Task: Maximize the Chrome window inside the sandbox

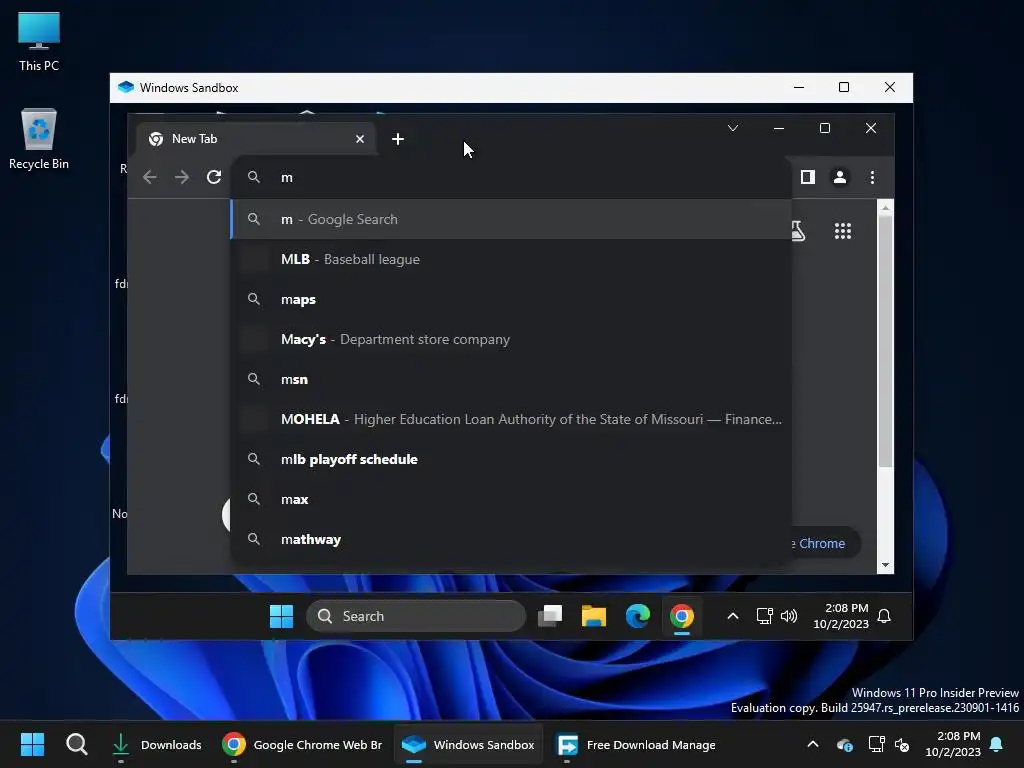Action: click(x=825, y=129)
